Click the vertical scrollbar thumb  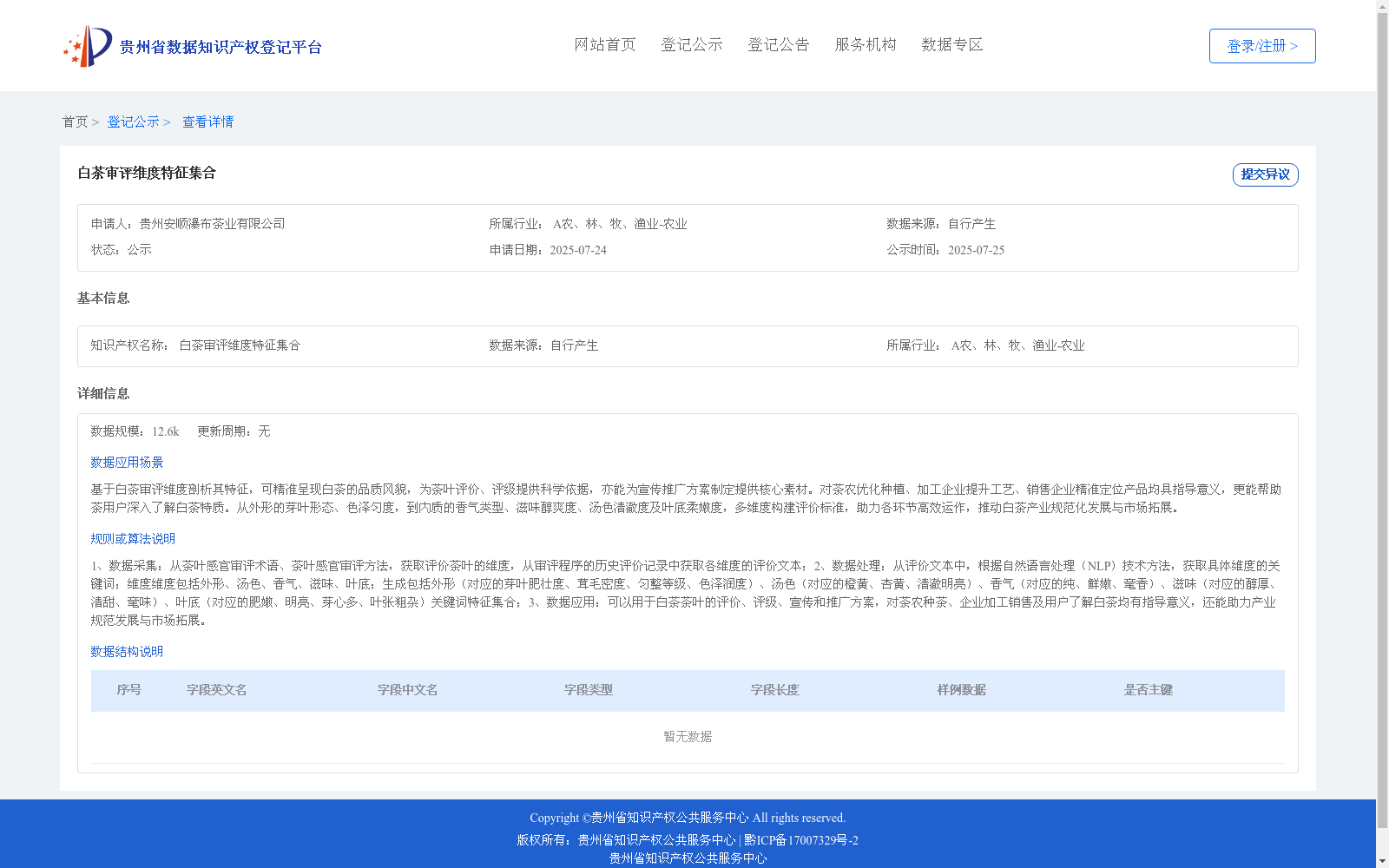[x=1382, y=421]
